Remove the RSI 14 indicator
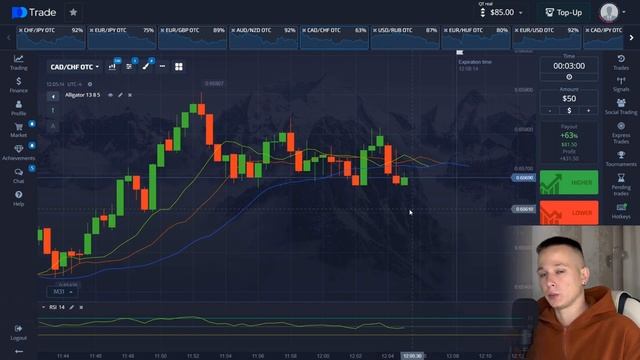 point(81,307)
